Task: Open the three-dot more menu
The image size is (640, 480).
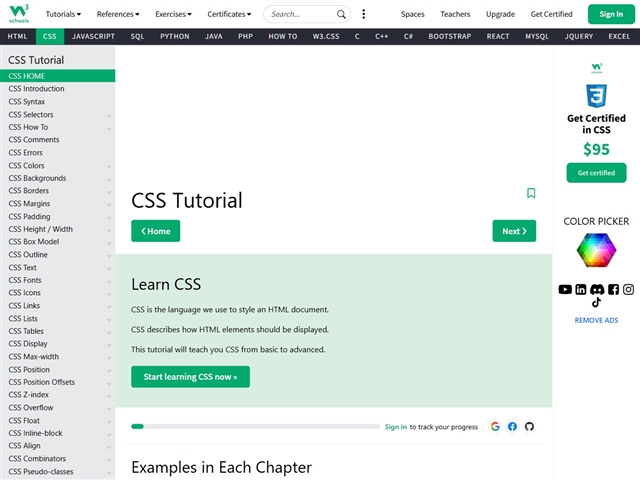Action: [363, 14]
